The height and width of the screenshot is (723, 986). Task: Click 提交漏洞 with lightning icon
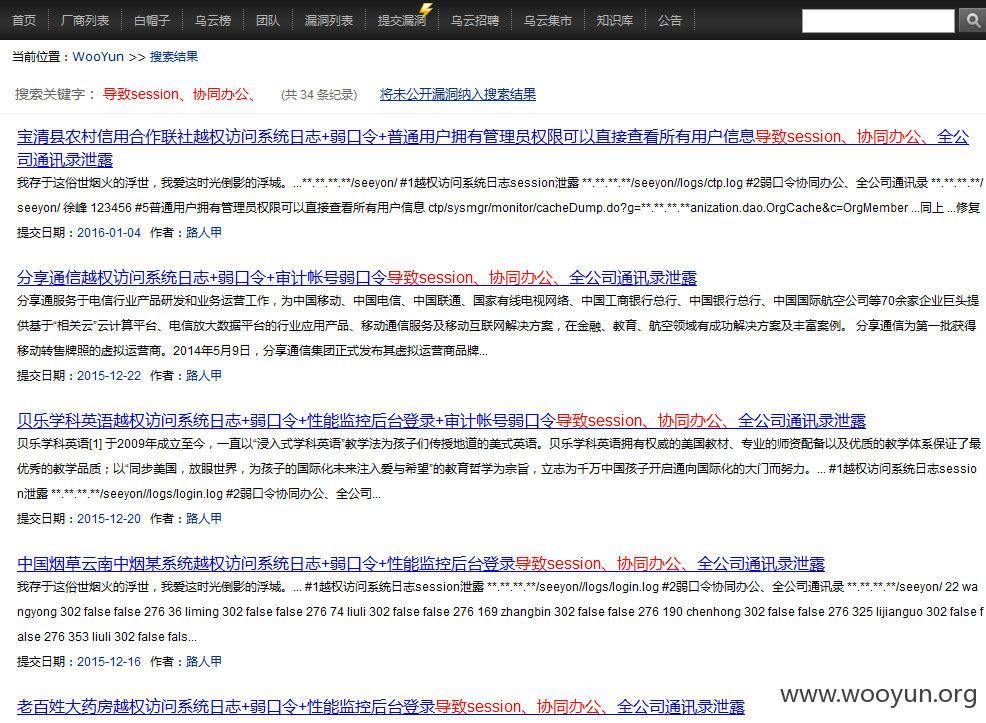click(x=402, y=21)
